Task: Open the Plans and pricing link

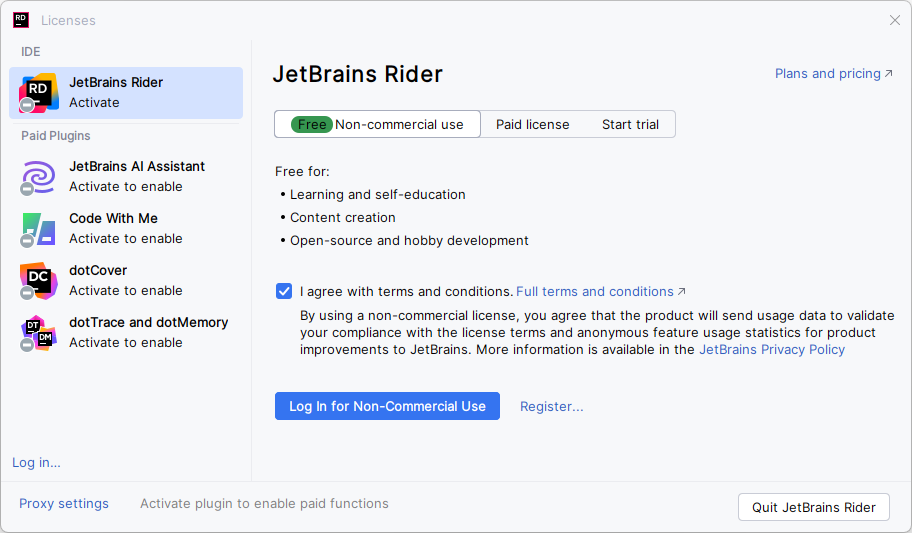Action: [833, 74]
